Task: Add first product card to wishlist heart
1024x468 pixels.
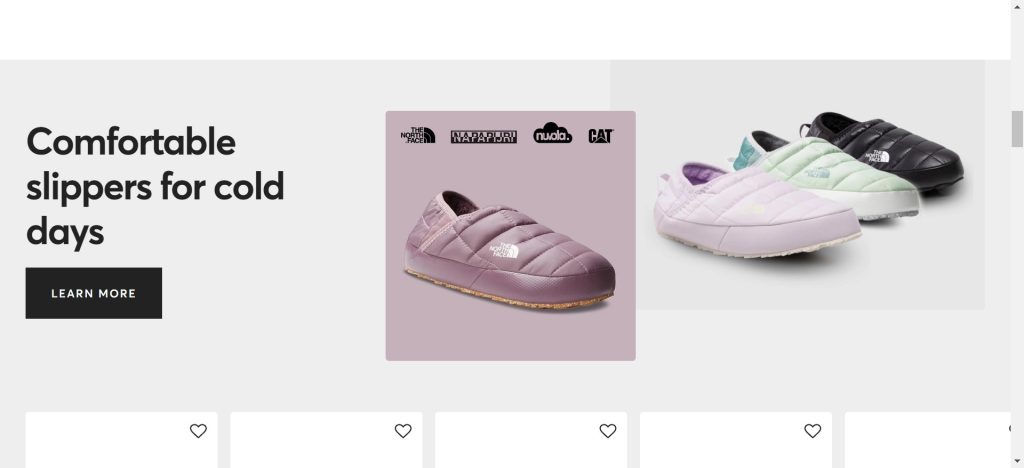Action: pos(199,431)
